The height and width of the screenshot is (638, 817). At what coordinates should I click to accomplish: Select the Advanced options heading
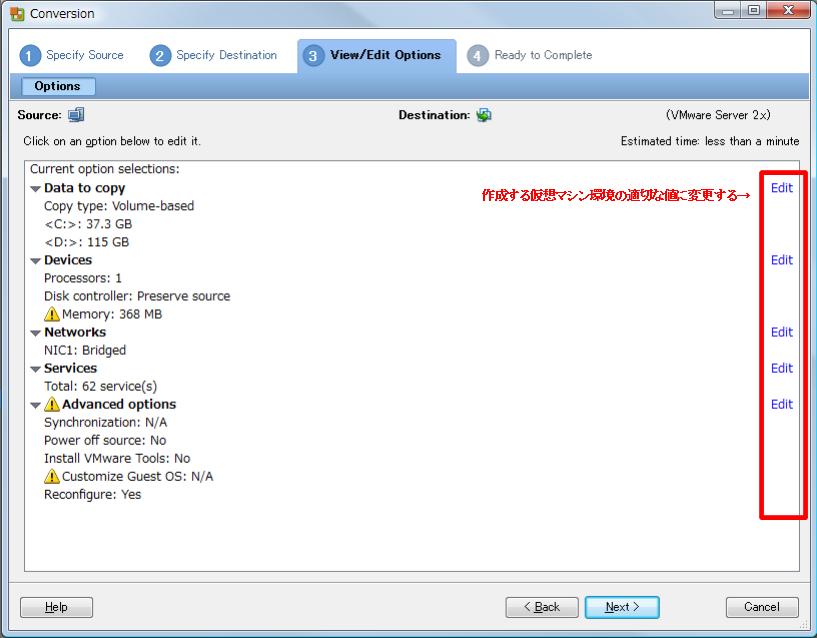coord(119,404)
